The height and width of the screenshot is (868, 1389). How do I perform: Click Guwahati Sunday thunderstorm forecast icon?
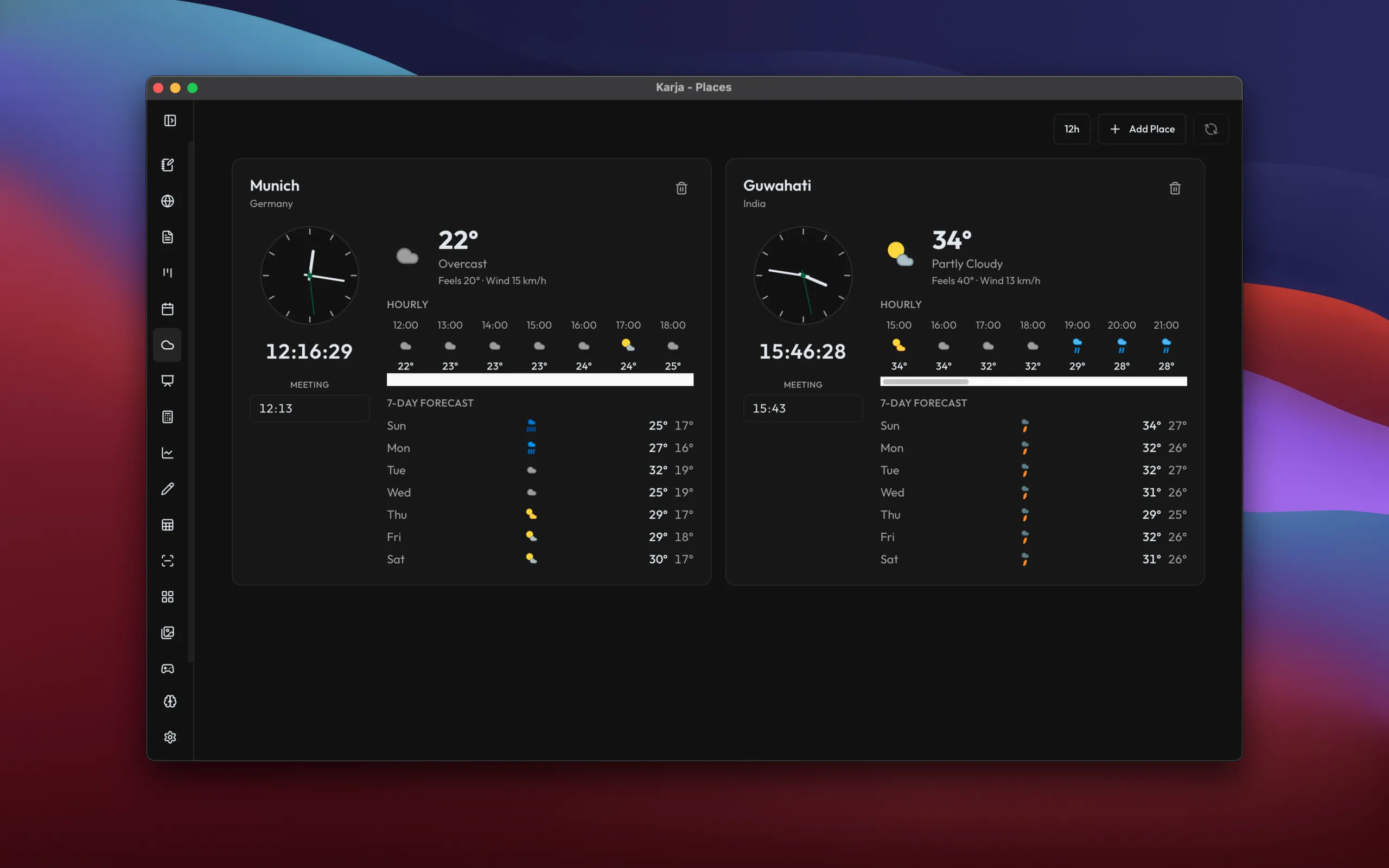pyautogui.click(x=1025, y=426)
